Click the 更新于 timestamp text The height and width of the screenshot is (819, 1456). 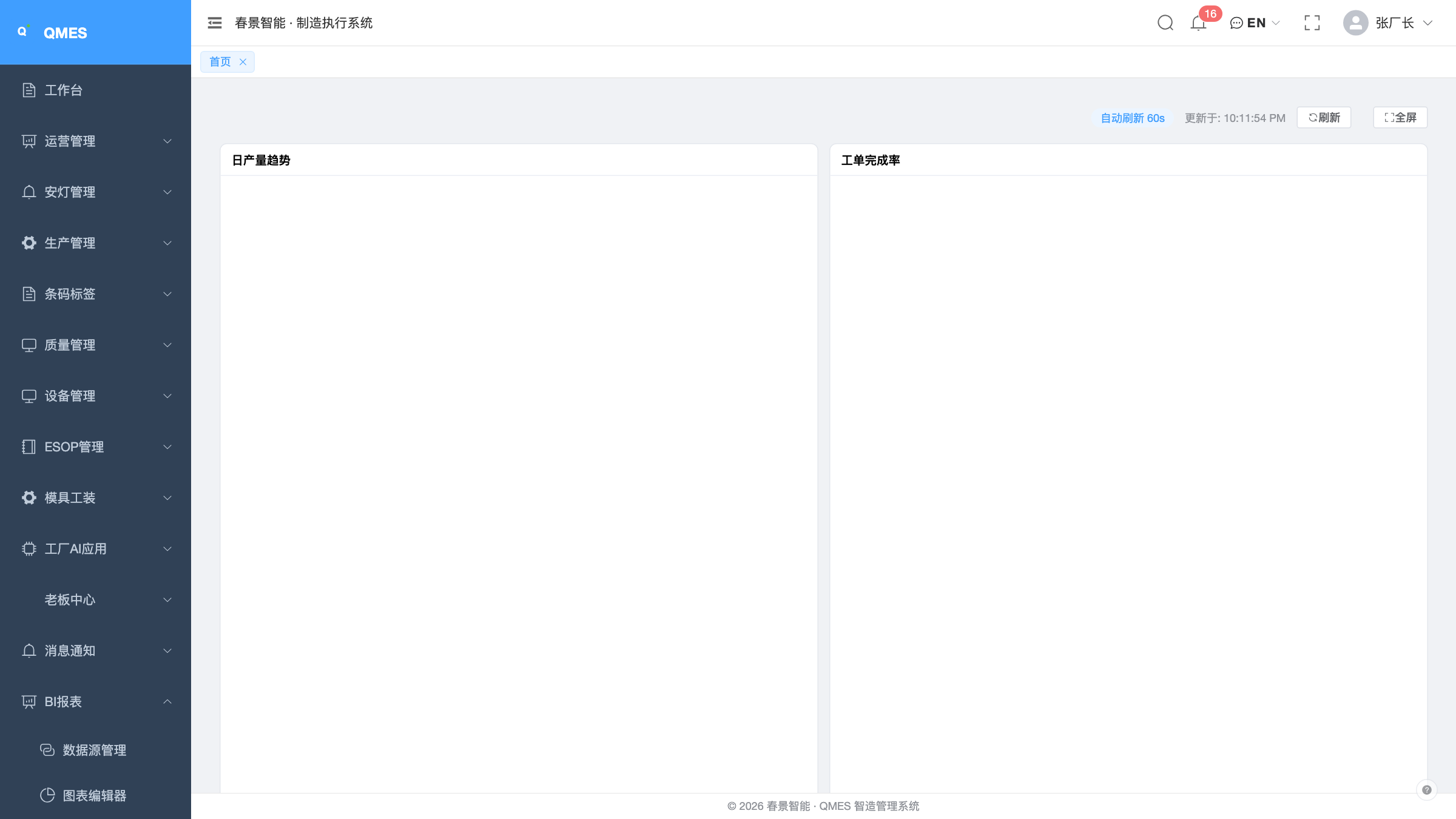pos(1235,118)
